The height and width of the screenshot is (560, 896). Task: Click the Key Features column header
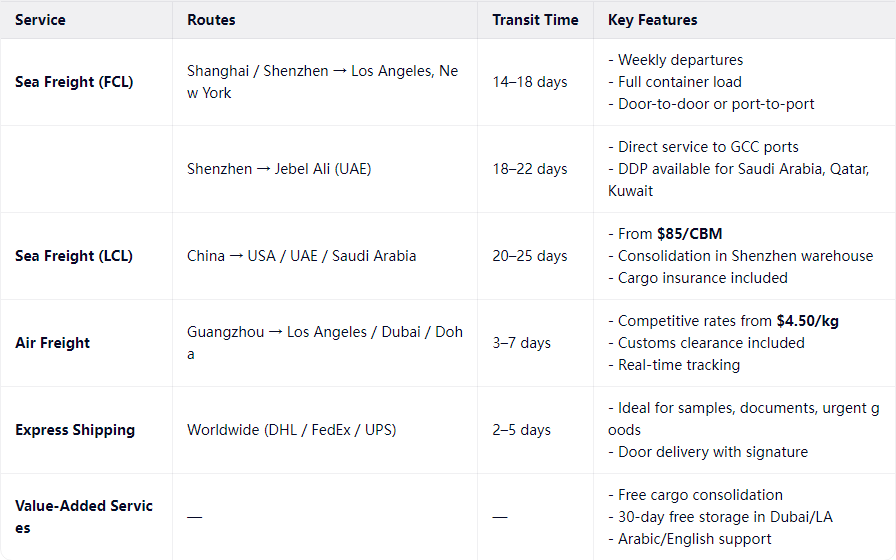(x=652, y=20)
